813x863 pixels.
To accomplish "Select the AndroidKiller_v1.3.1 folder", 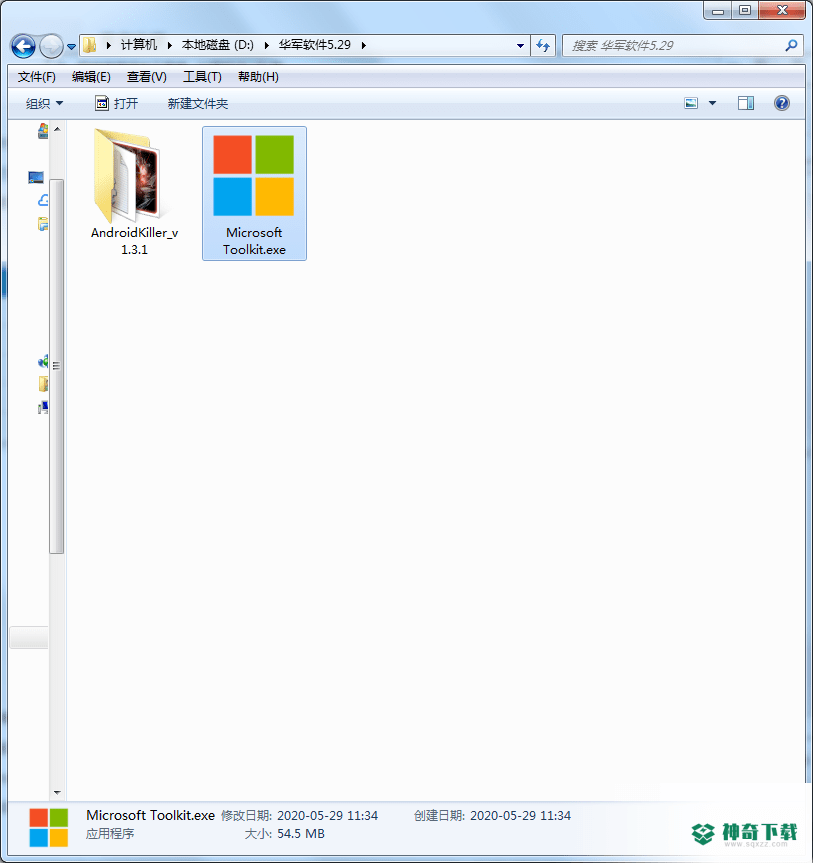I will 134,192.
